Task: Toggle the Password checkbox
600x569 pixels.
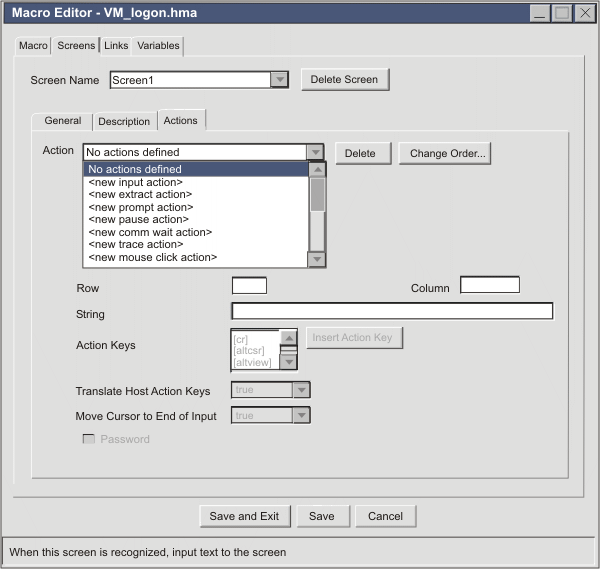Action: click(x=89, y=439)
